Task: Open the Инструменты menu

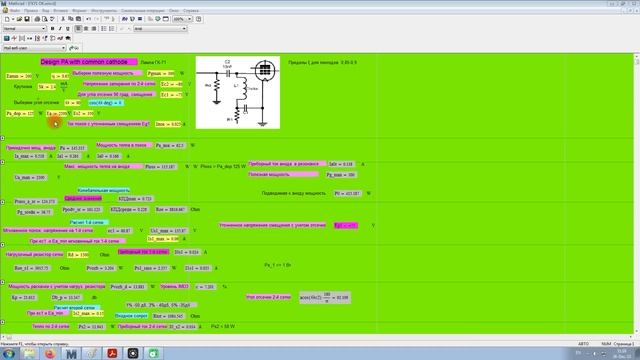Action: click(104, 11)
